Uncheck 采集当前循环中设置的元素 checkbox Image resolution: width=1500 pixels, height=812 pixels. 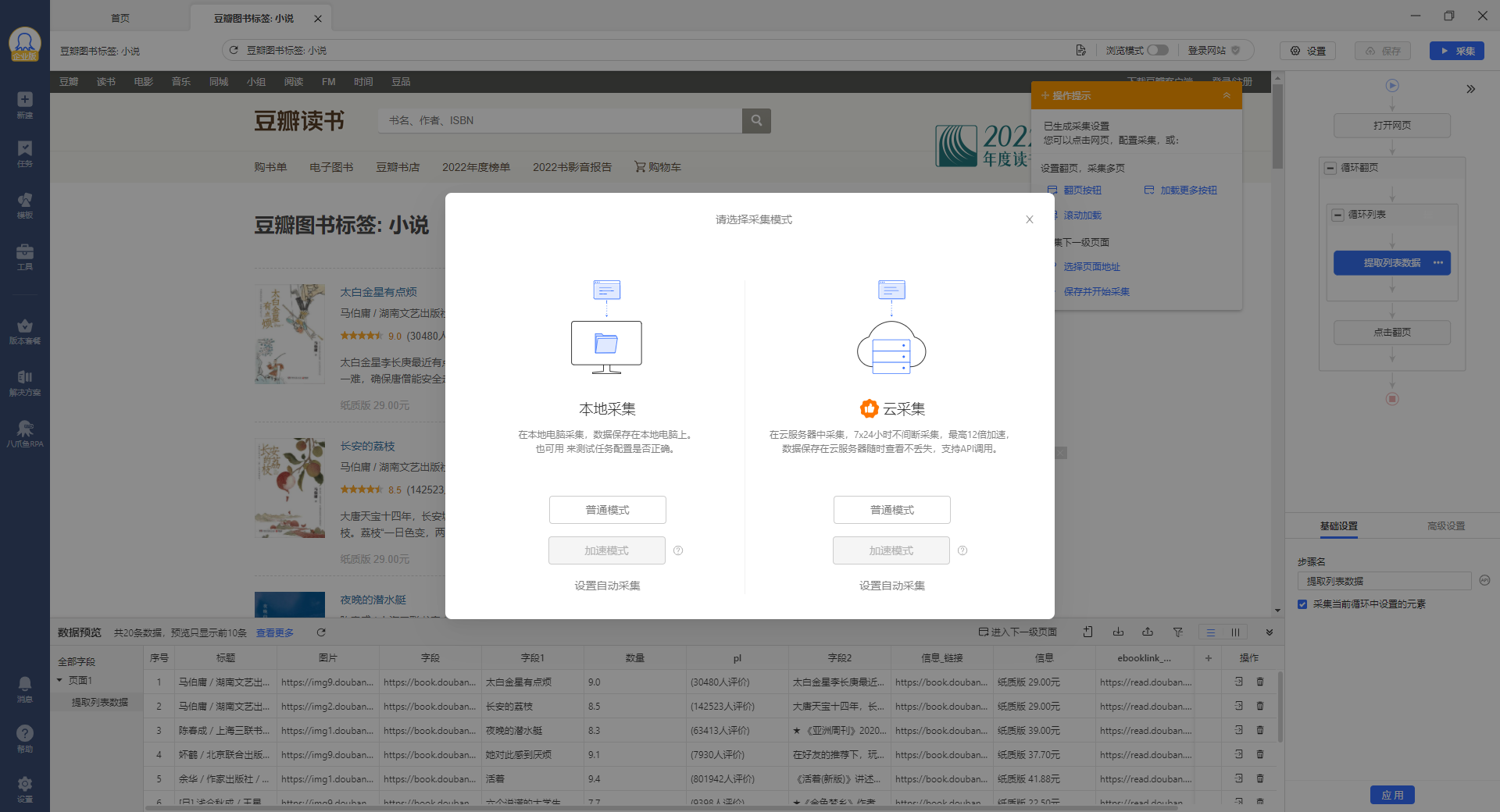click(1302, 604)
